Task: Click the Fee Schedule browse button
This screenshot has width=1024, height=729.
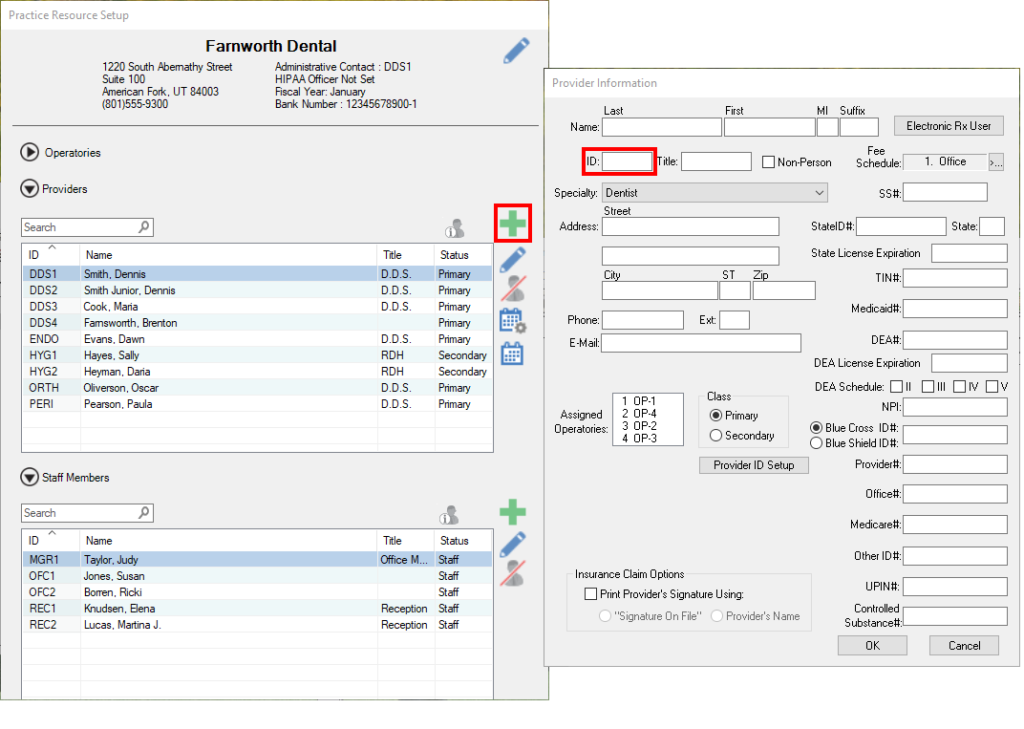Action: (996, 161)
